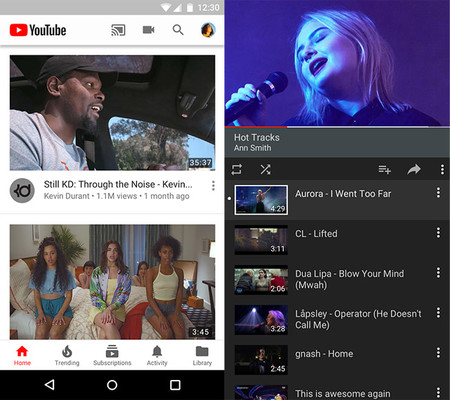Switch to the Trending tab

67,356
